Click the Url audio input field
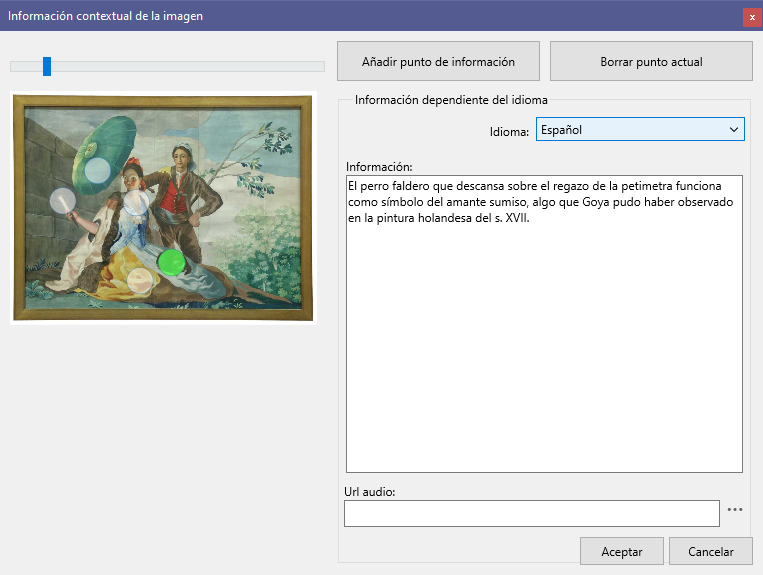This screenshot has height=575, width=763. point(531,513)
